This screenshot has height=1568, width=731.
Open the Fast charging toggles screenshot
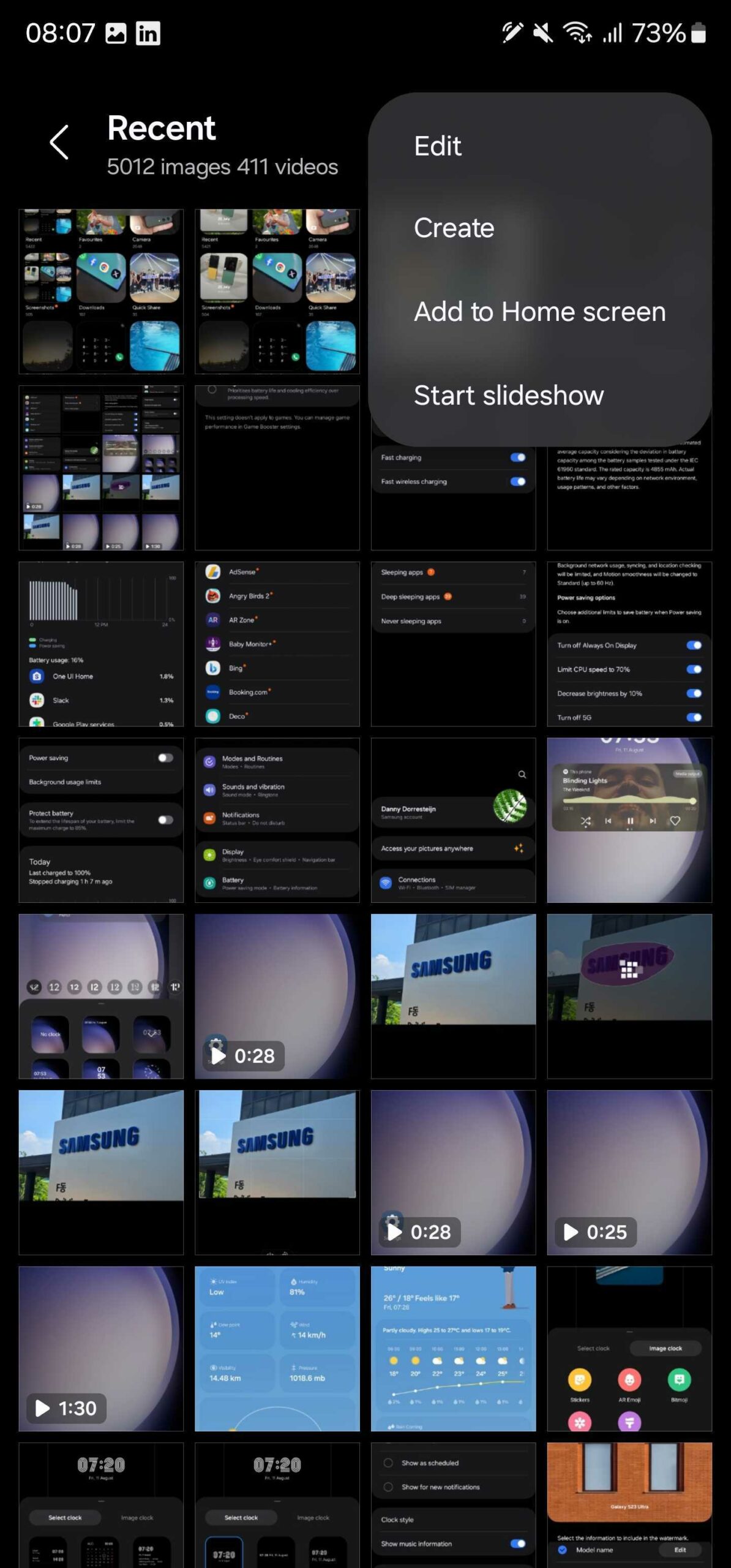453,496
